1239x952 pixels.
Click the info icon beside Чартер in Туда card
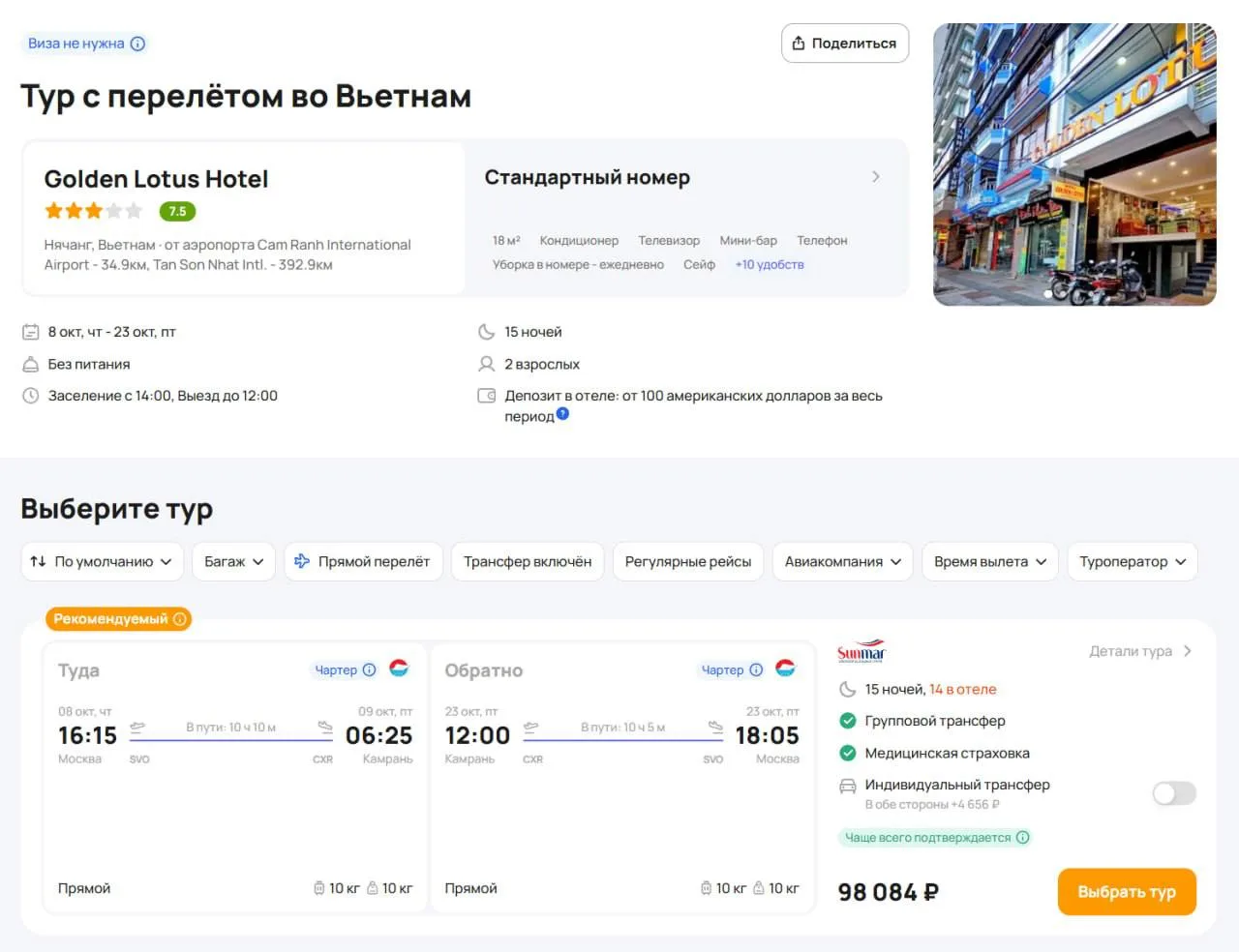pyautogui.click(x=369, y=669)
